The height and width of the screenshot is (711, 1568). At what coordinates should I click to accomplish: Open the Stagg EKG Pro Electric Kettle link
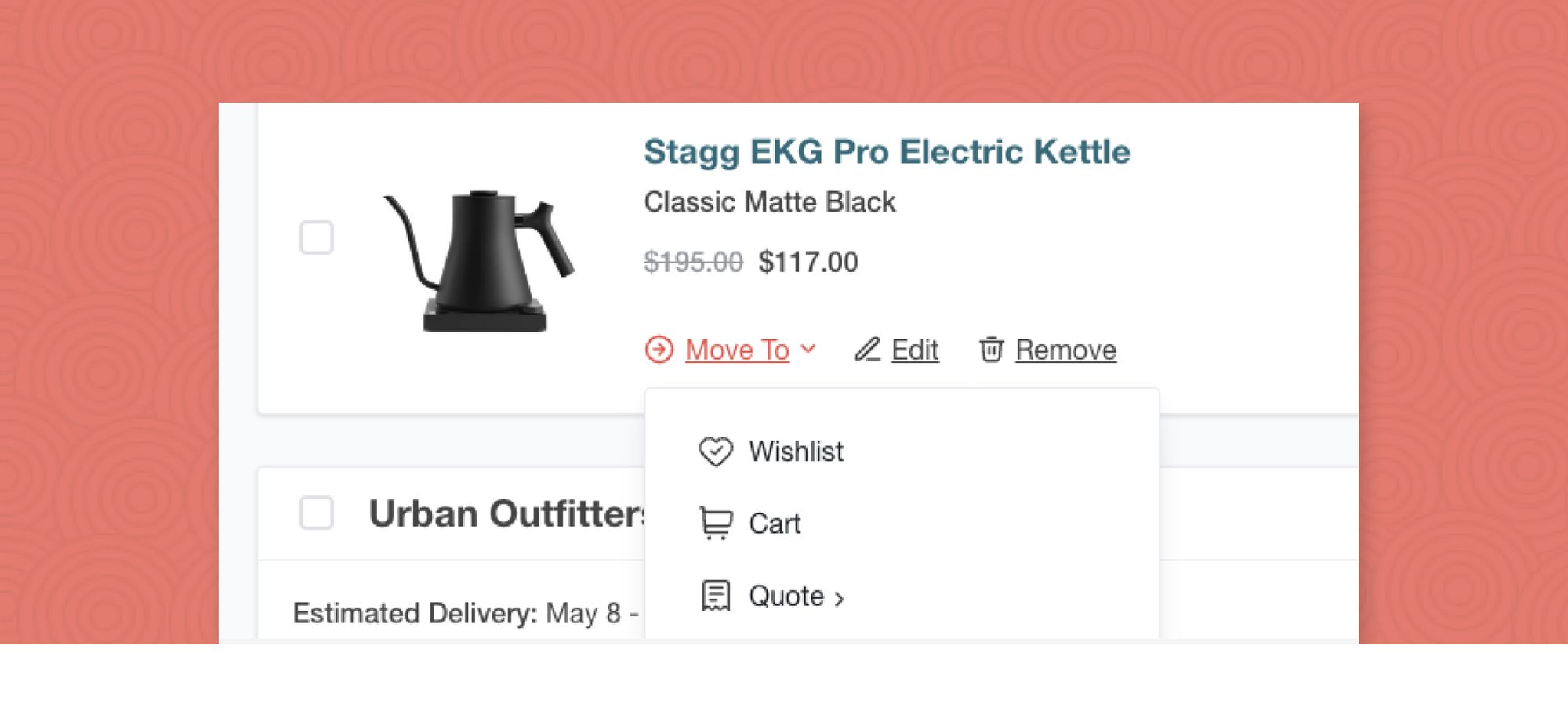pyautogui.click(x=887, y=152)
